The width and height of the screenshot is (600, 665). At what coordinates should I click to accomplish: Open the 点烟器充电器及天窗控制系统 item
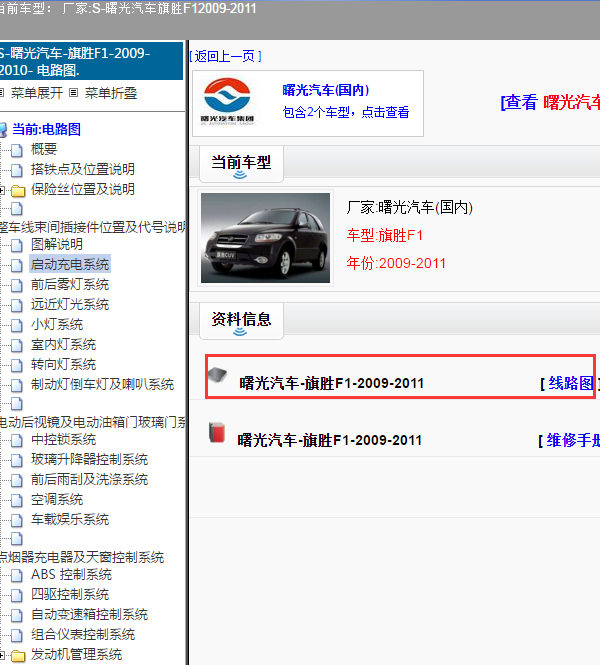pos(82,557)
